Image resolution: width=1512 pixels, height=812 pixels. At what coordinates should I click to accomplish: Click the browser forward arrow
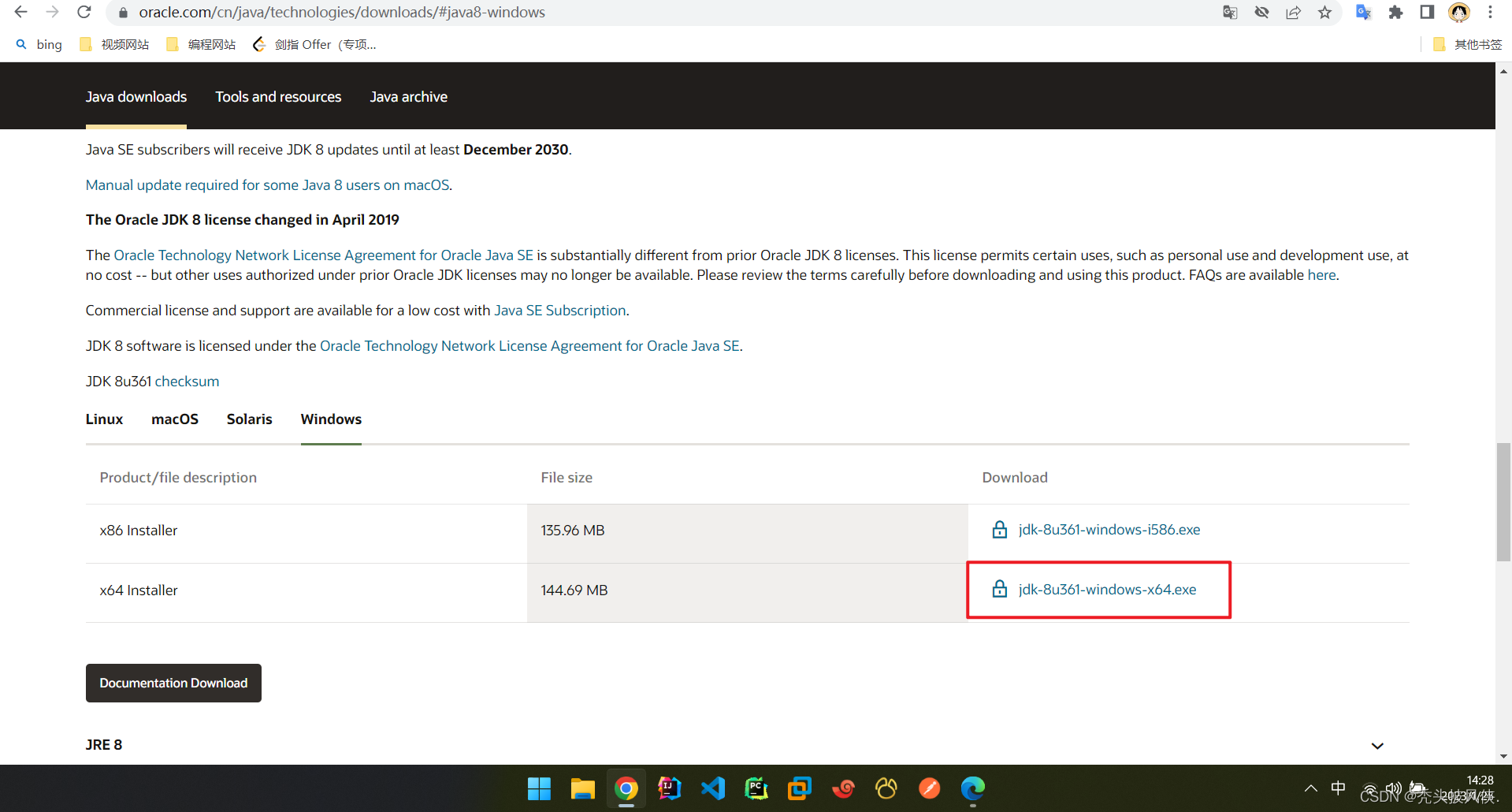[52, 12]
